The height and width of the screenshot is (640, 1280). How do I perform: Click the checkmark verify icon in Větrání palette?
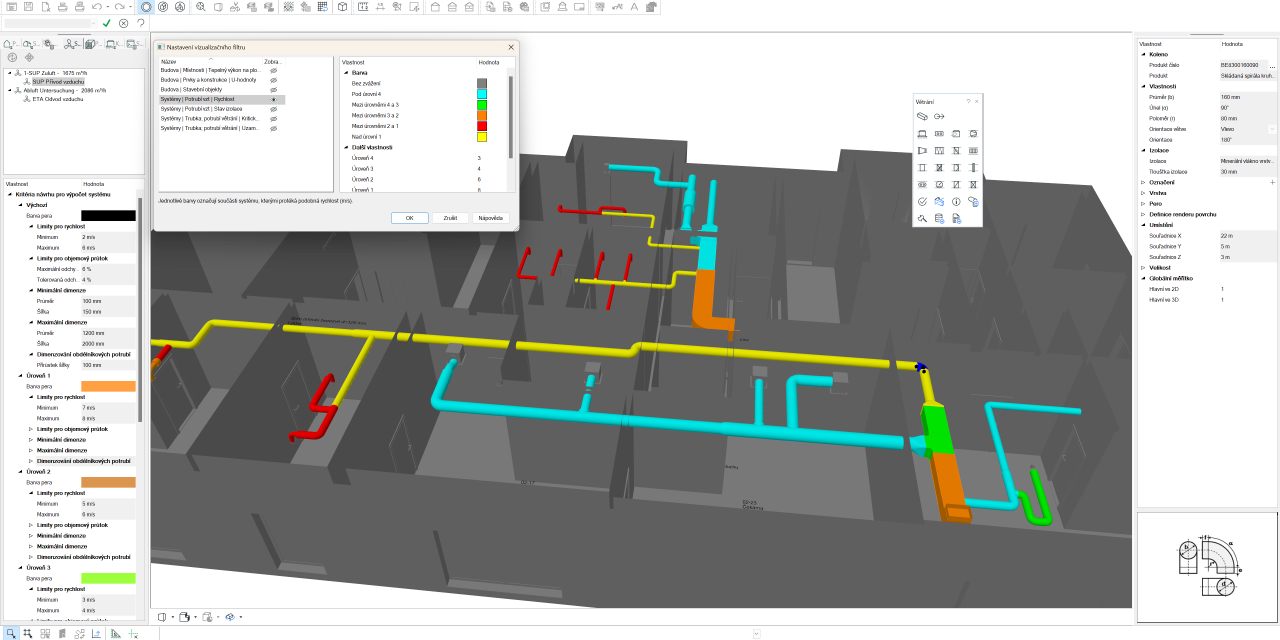(x=922, y=201)
